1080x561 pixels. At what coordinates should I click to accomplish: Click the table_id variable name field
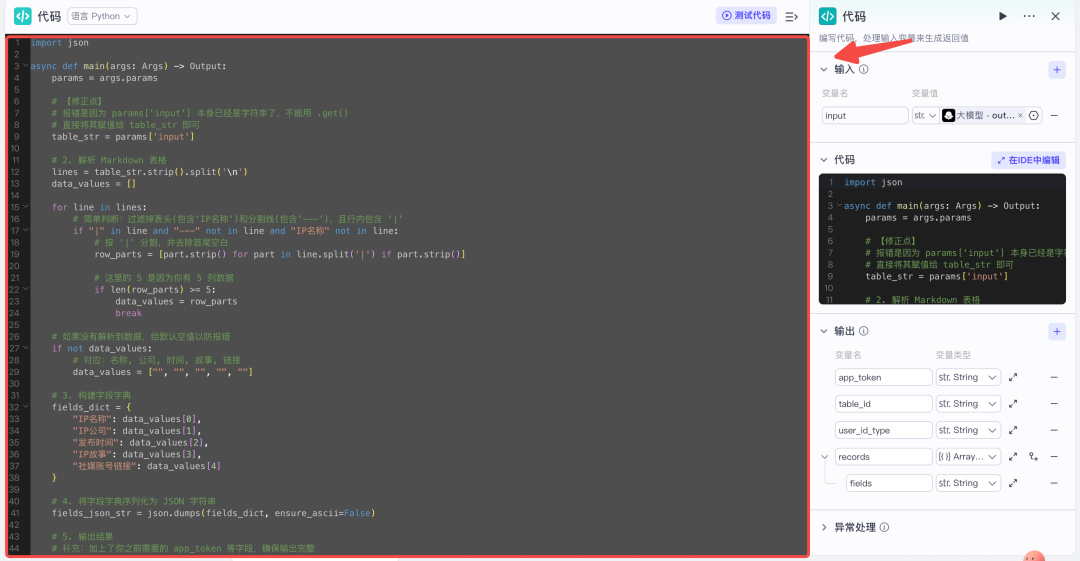coord(883,404)
